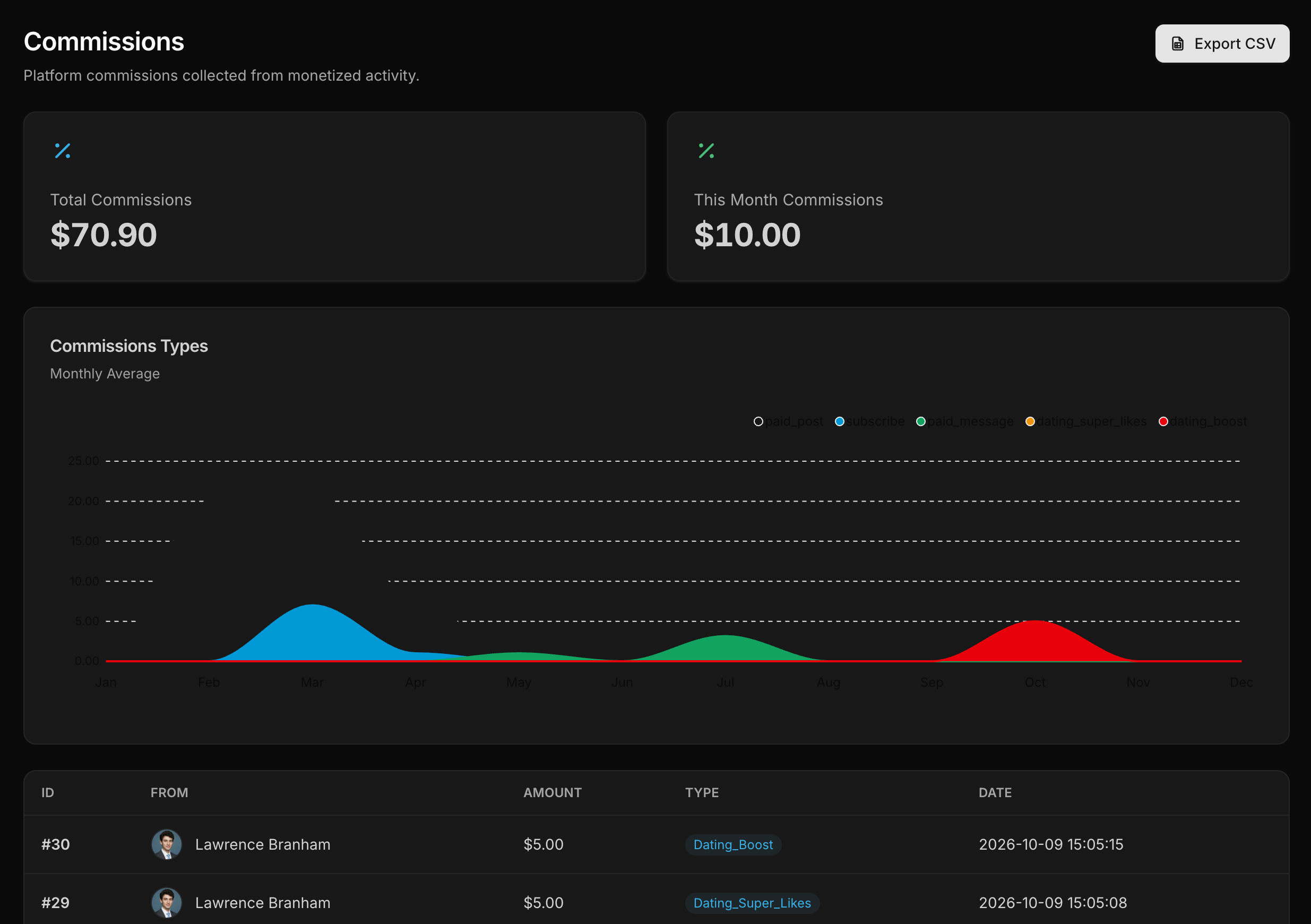Screen dimensions: 1311x924
Task: Select the #29 ID cell
Action: [55, 903]
